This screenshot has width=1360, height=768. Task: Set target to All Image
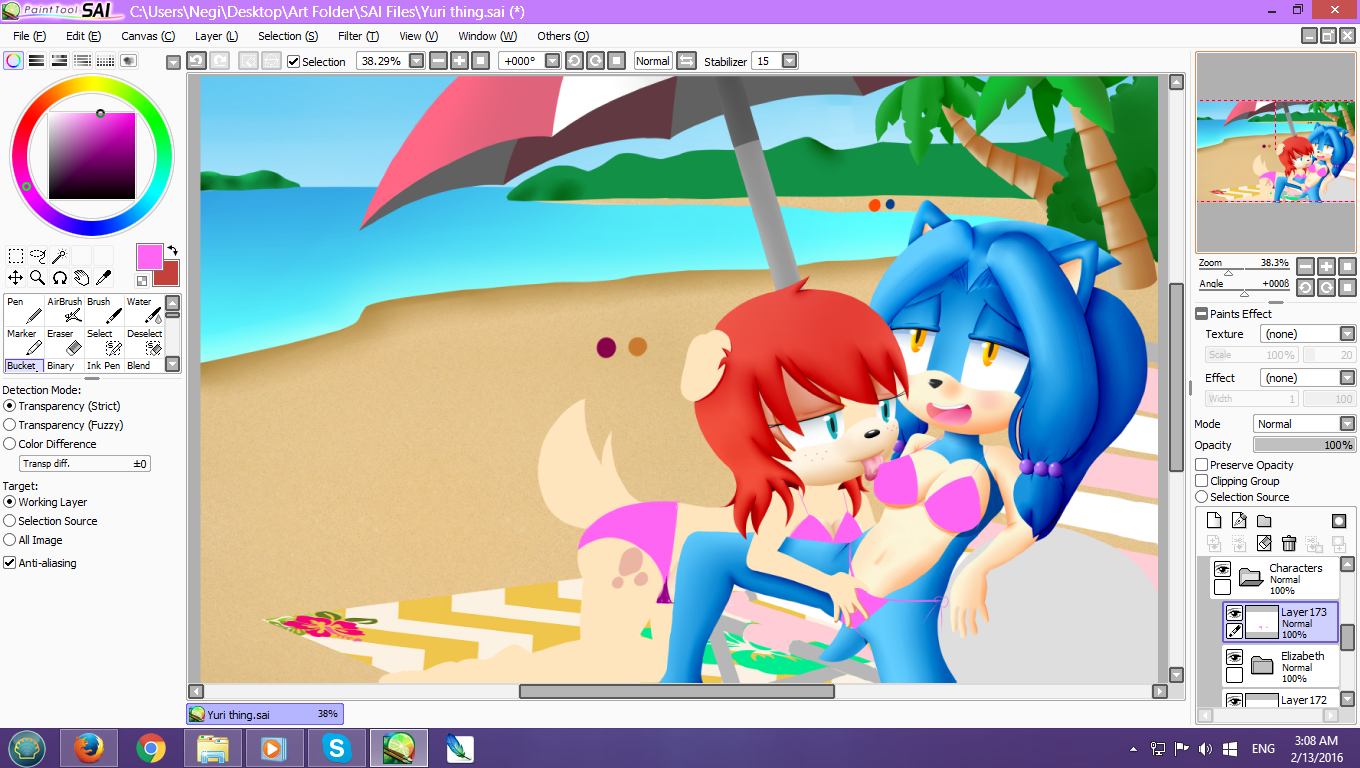pyautogui.click(x=10, y=540)
